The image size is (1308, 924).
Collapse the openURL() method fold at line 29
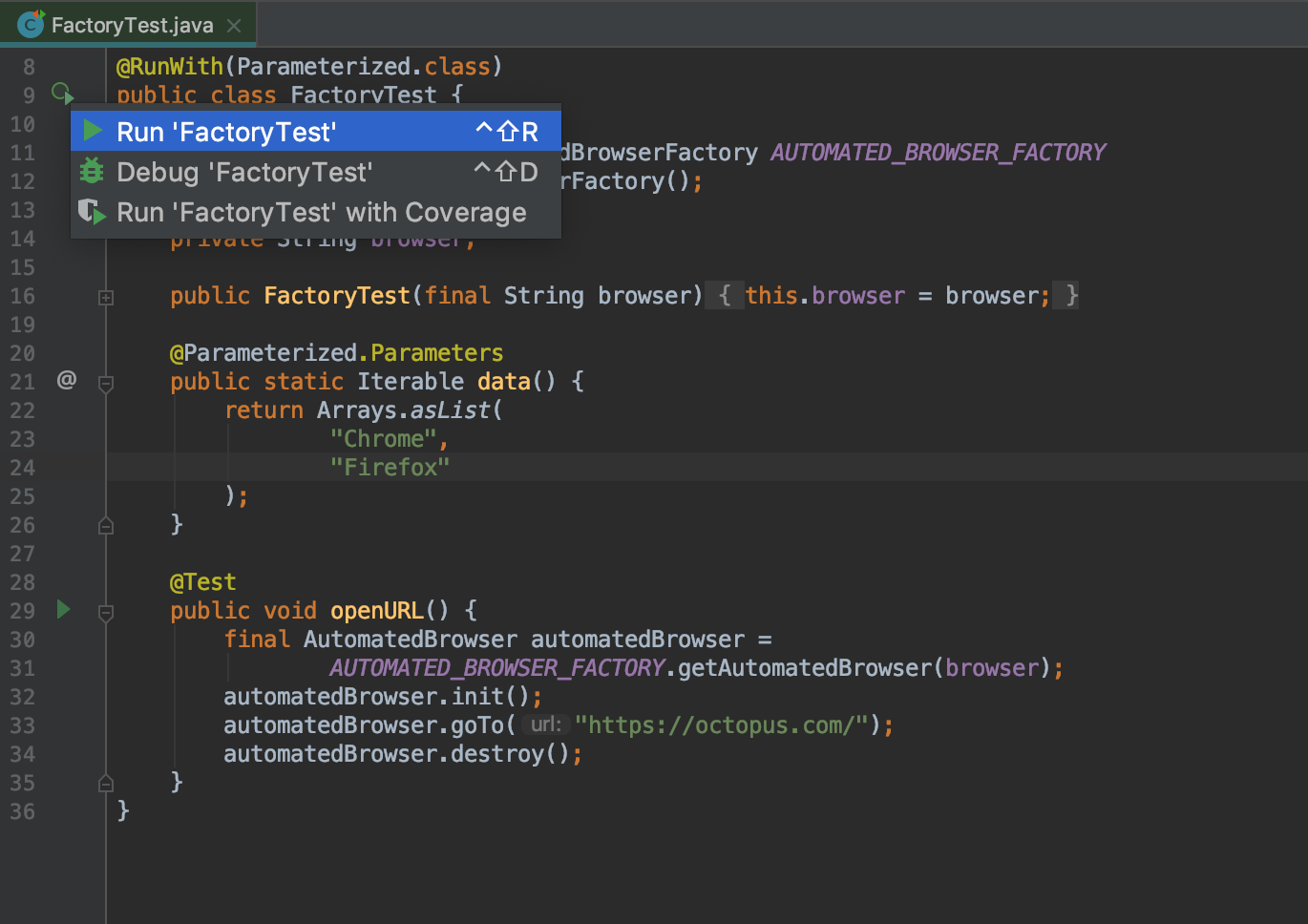106,613
